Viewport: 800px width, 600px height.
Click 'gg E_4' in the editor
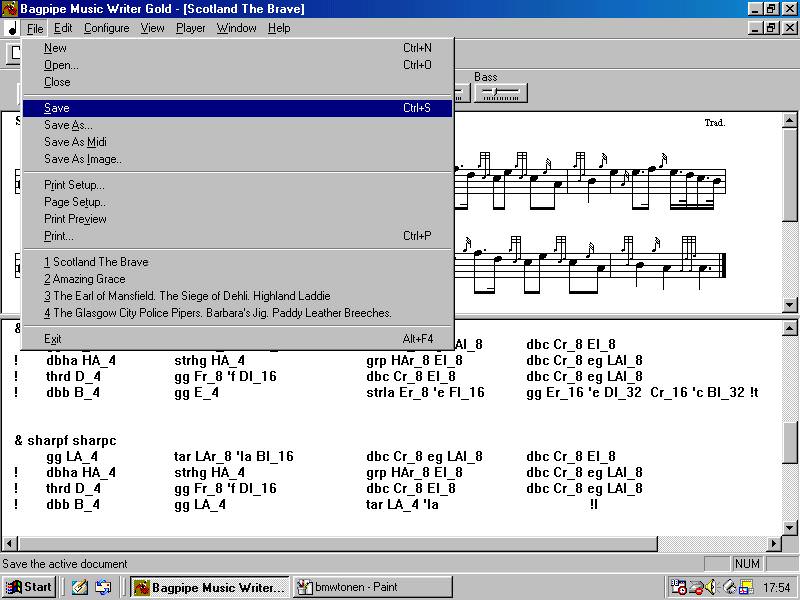pos(196,392)
